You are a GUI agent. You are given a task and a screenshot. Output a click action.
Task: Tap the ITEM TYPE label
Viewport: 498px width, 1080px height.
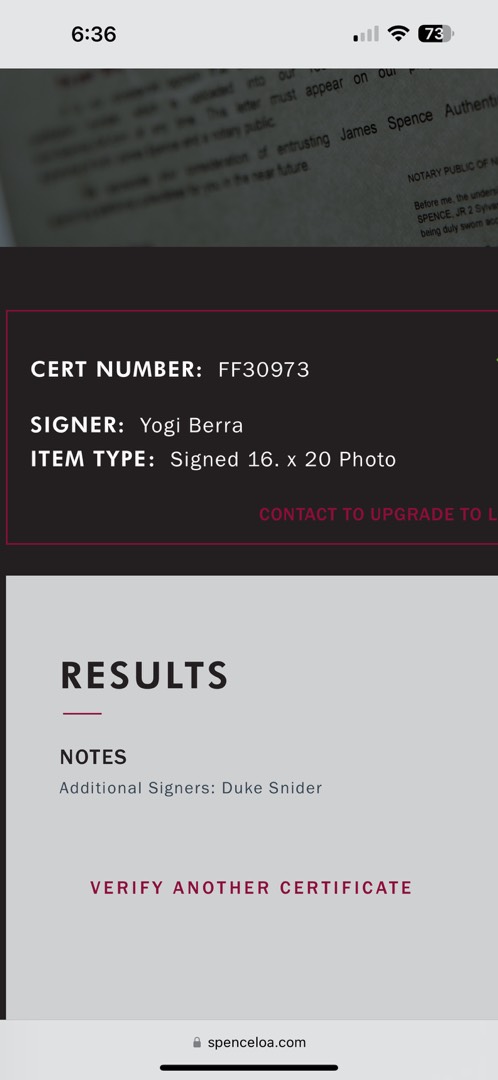tap(93, 459)
